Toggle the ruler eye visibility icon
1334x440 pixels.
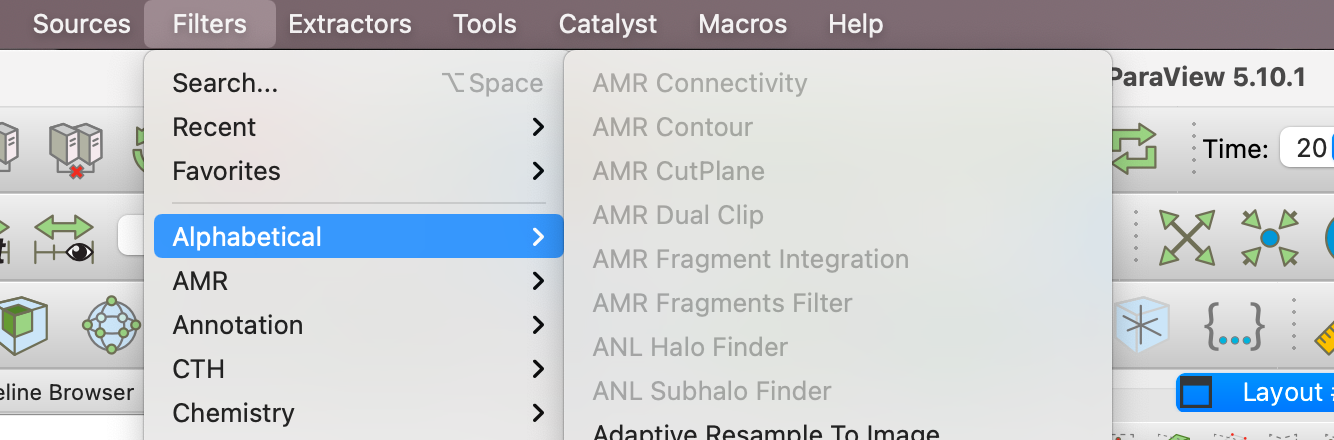coord(62,238)
